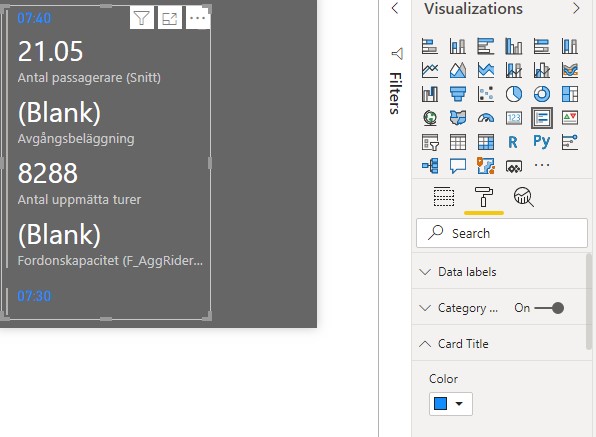Image resolution: width=596 pixels, height=437 pixels.
Task: Open the Fields tab of Visualizations pane
Action: (444, 196)
